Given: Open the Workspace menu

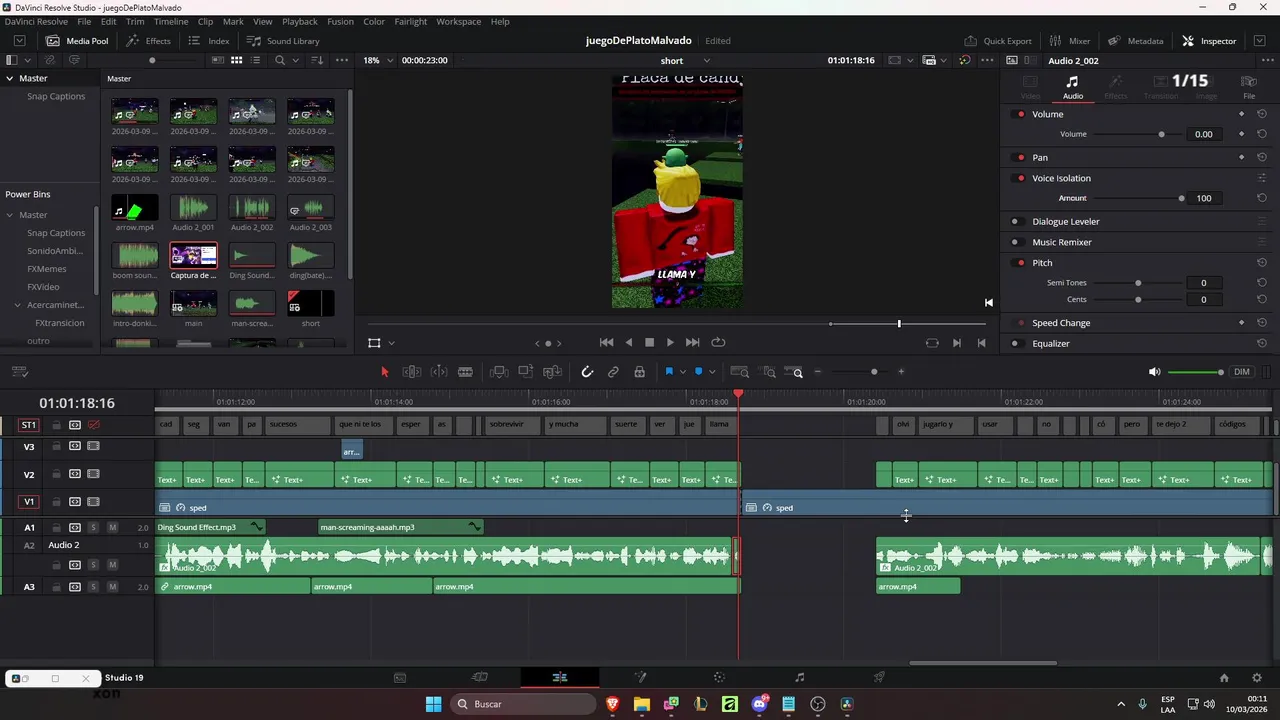Looking at the screenshot, I should [458, 21].
